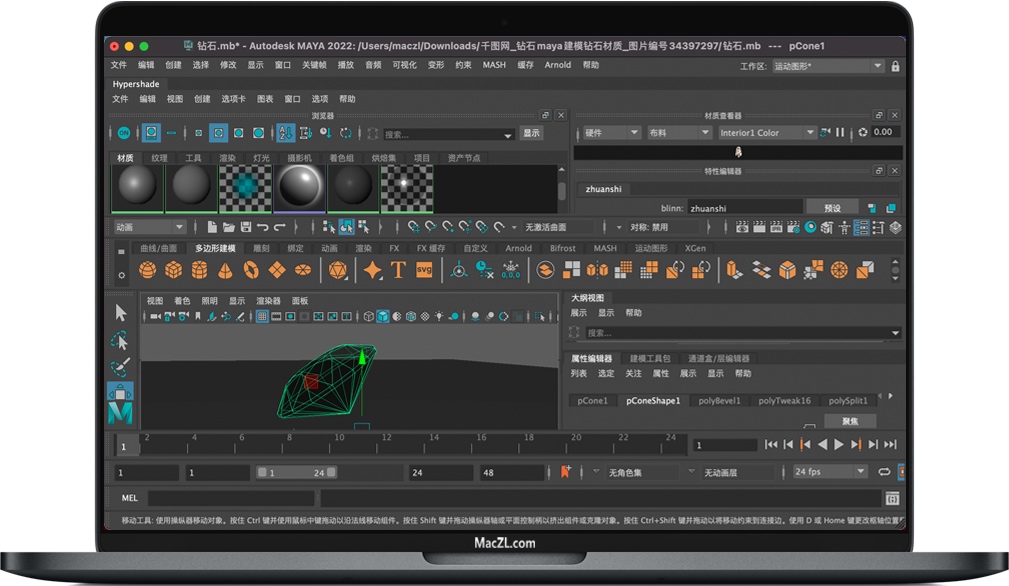This screenshot has width=1009, height=586.
Task: Pause the material viewer rendering
Action: point(840,133)
